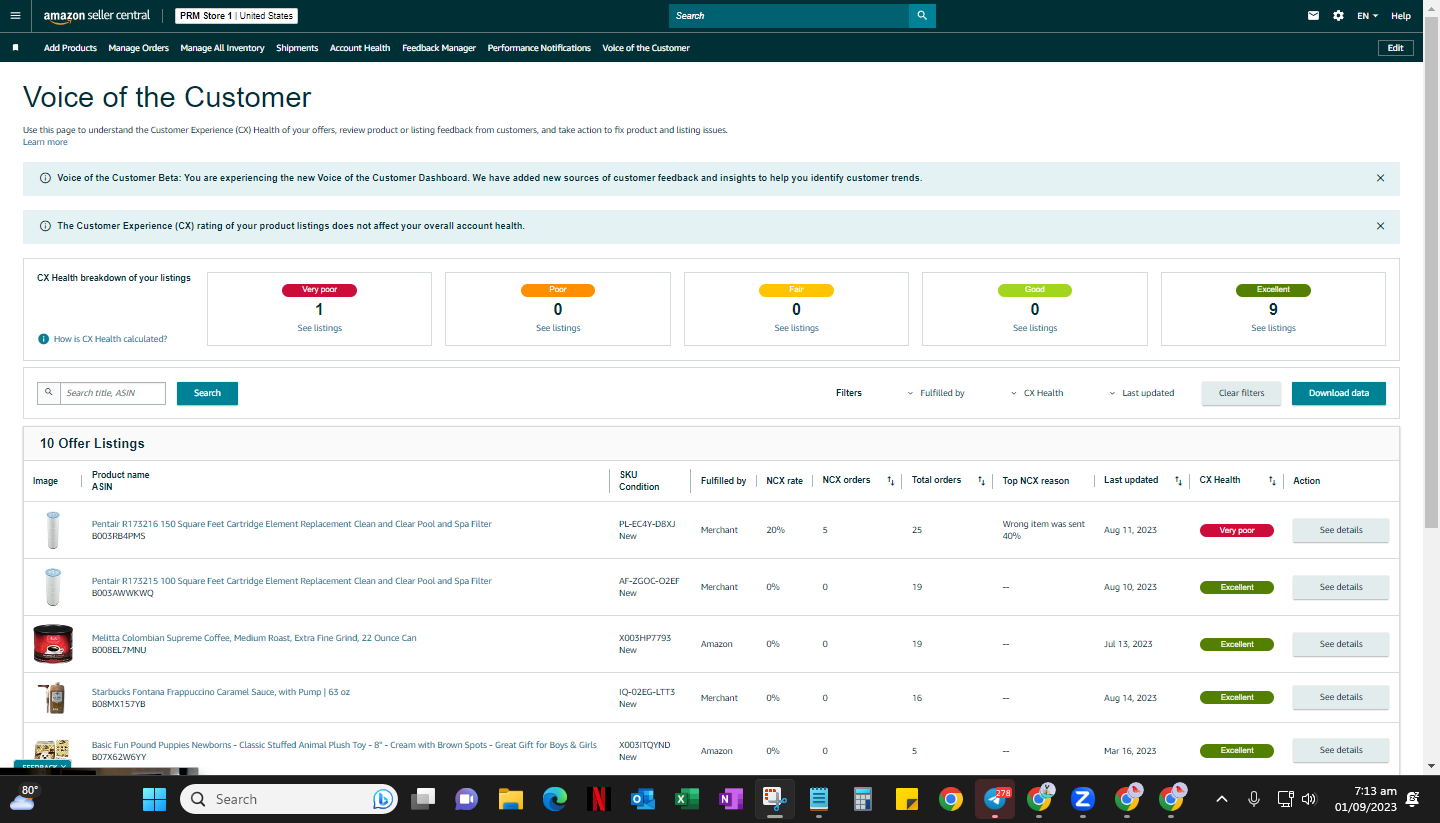
Task: Open the Learn more link
Action: tap(45, 142)
